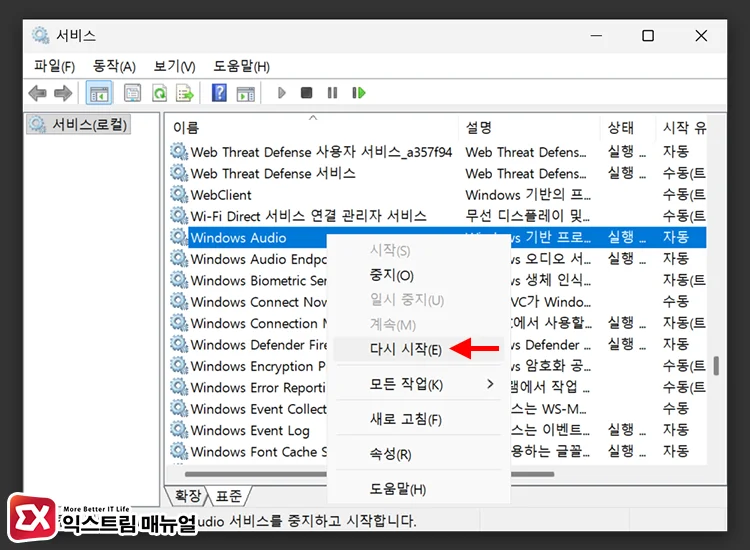The width and height of the screenshot is (750, 550).
Task: Open the 보기(V) menu
Action: point(174,66)
